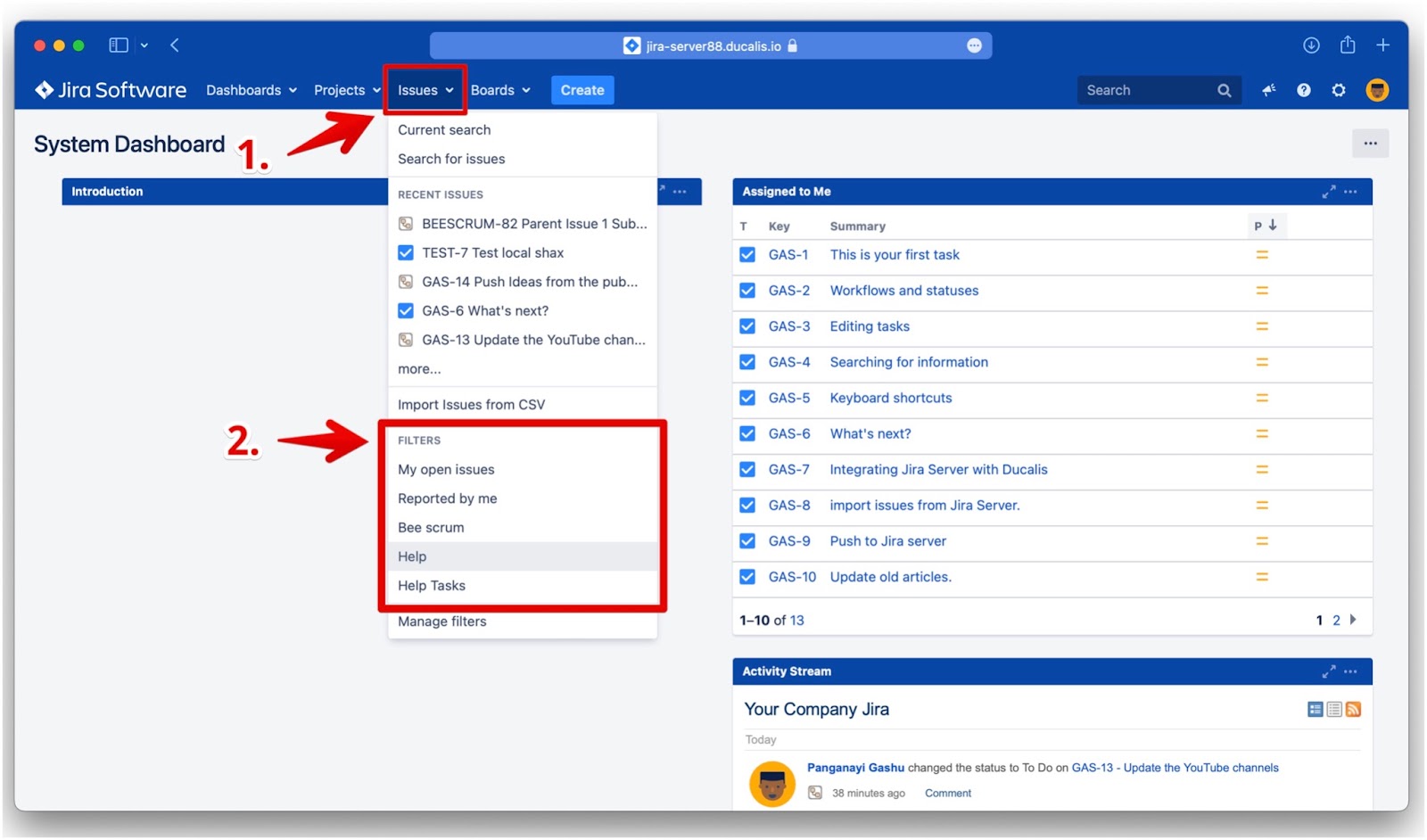Click the browser address bar

[711, 45]
